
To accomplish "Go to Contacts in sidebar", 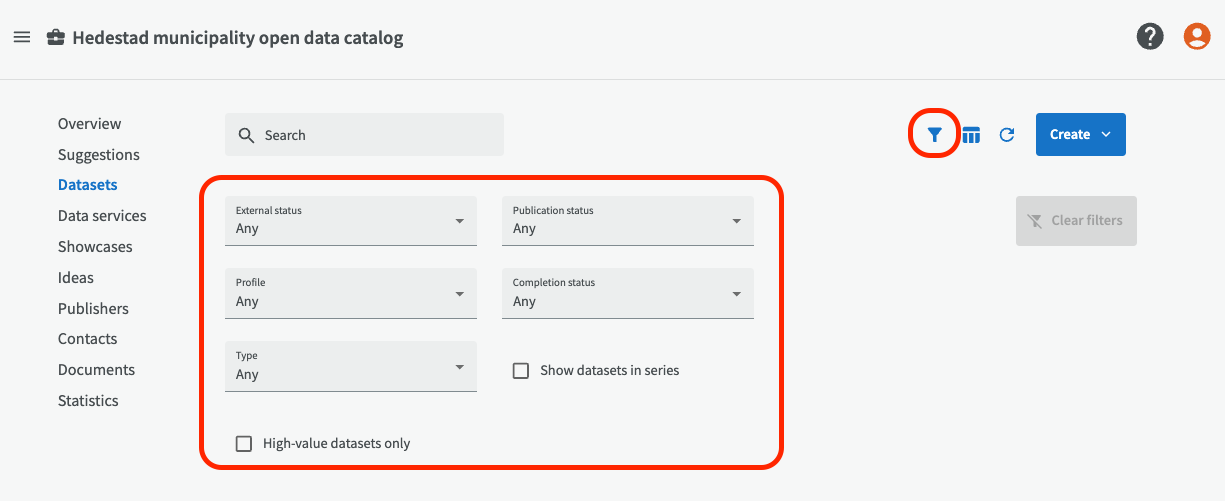I will tap(88, 339).
